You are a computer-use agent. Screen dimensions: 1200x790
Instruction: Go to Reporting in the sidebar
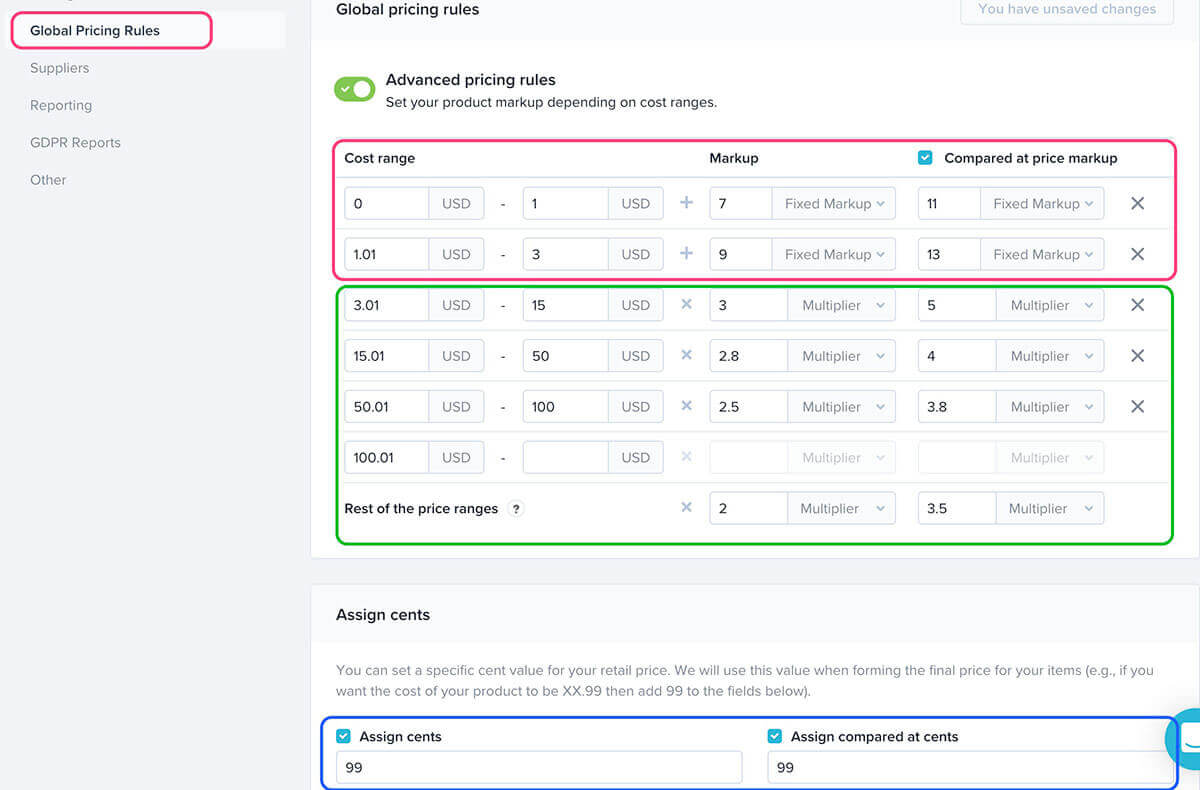pyautogui.click(x=61, y=105)
